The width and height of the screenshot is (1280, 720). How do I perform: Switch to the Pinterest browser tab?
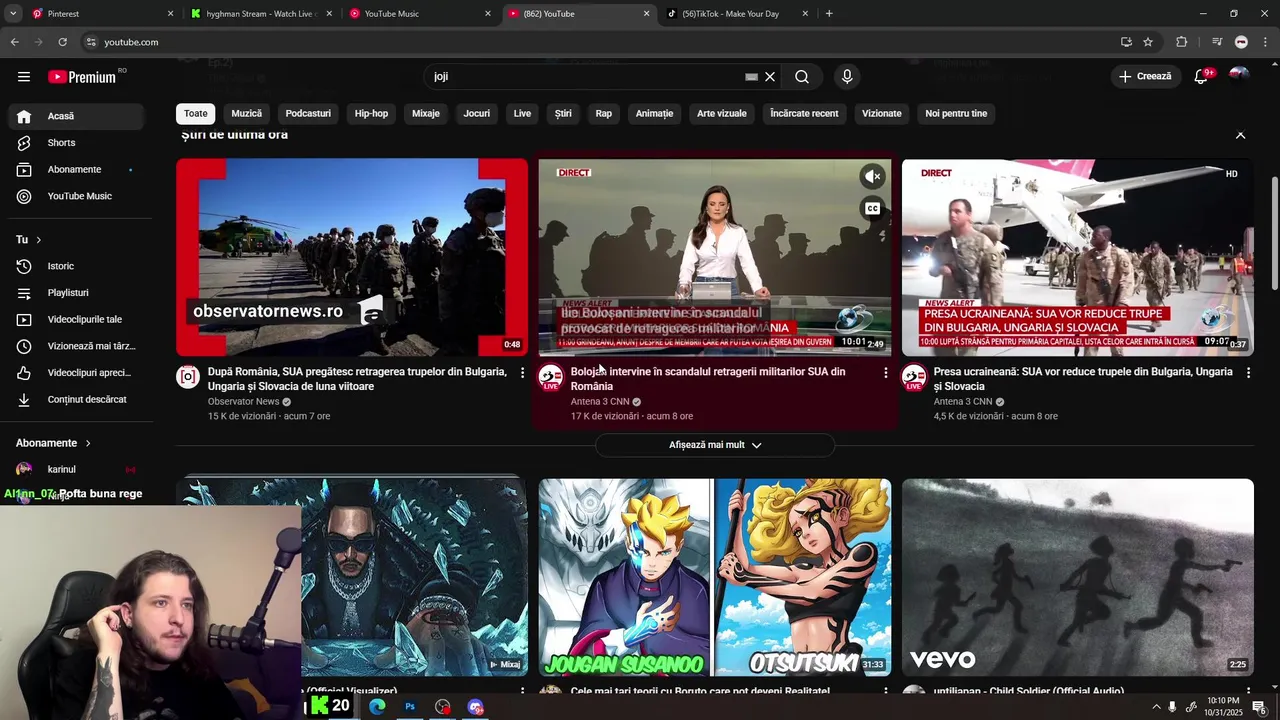pos(100,14)
